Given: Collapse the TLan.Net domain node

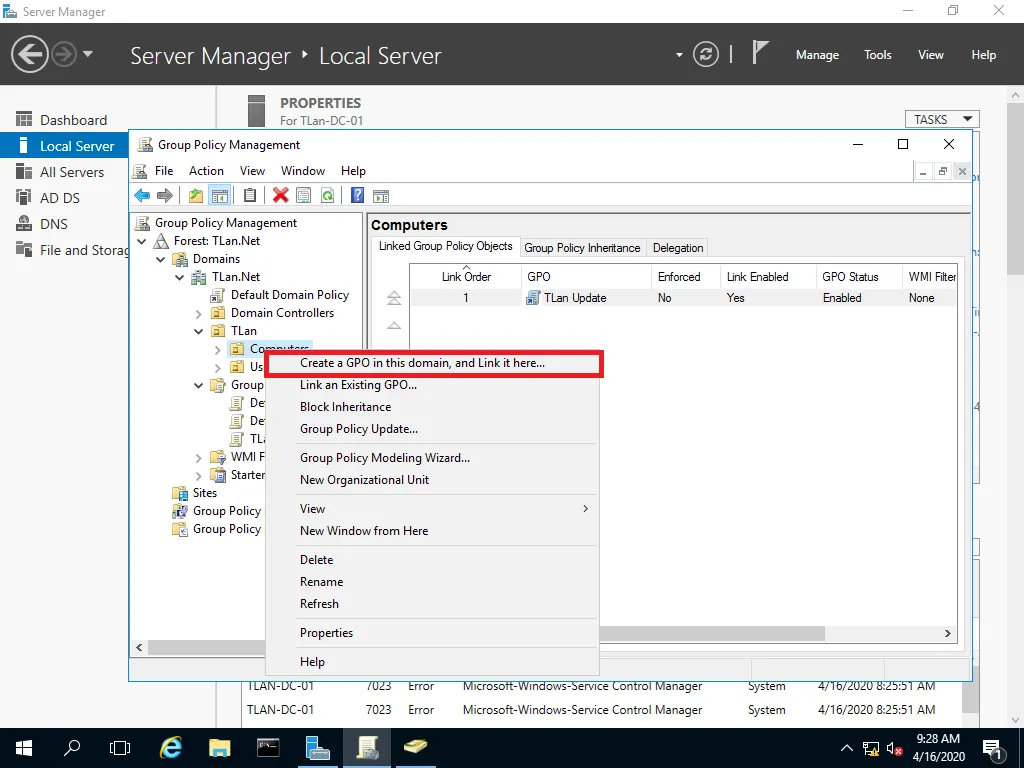Looking at the screenshot, I should [x=180, y=278].
